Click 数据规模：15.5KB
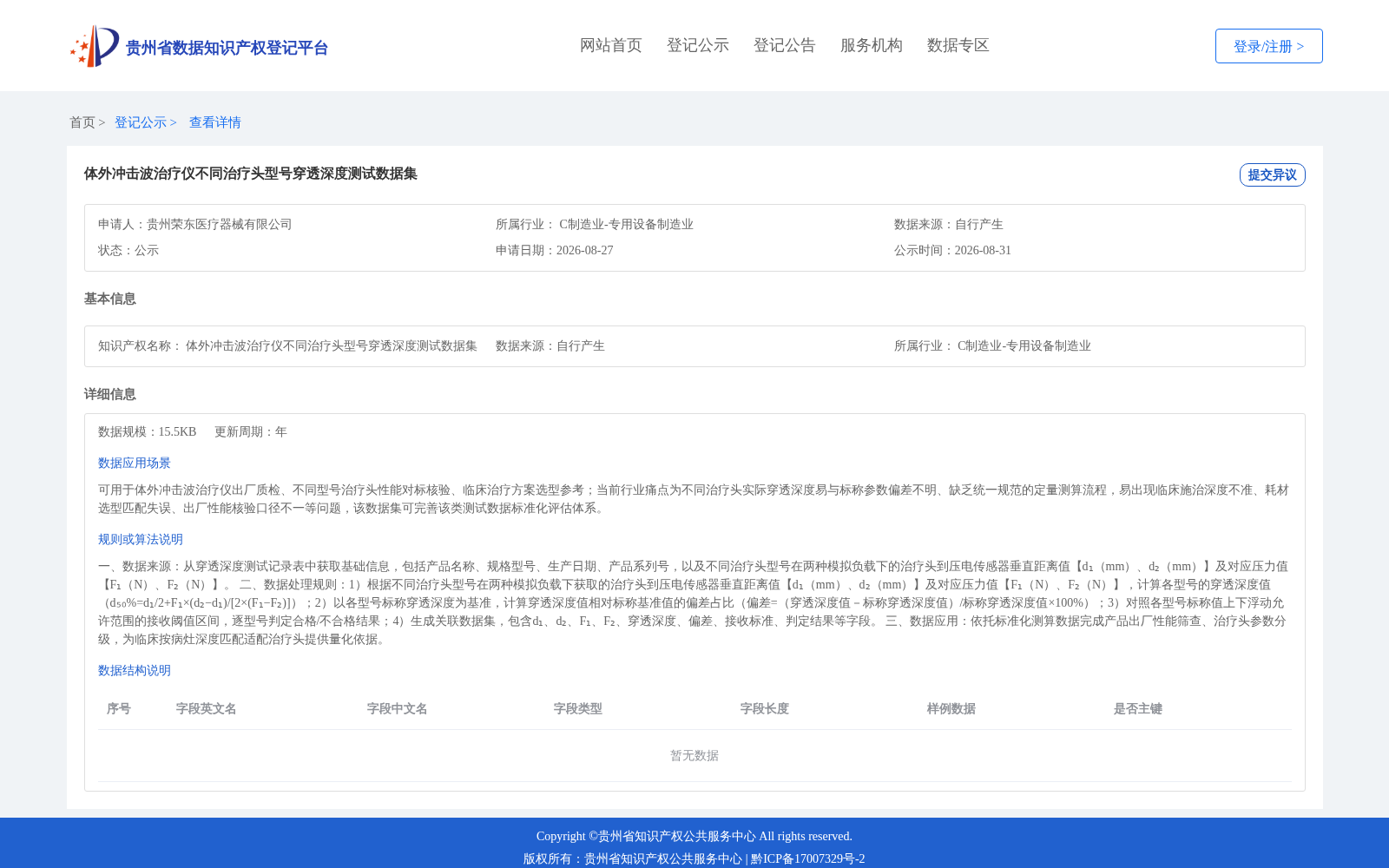1389x868 pixels. [x=148, y=431]
